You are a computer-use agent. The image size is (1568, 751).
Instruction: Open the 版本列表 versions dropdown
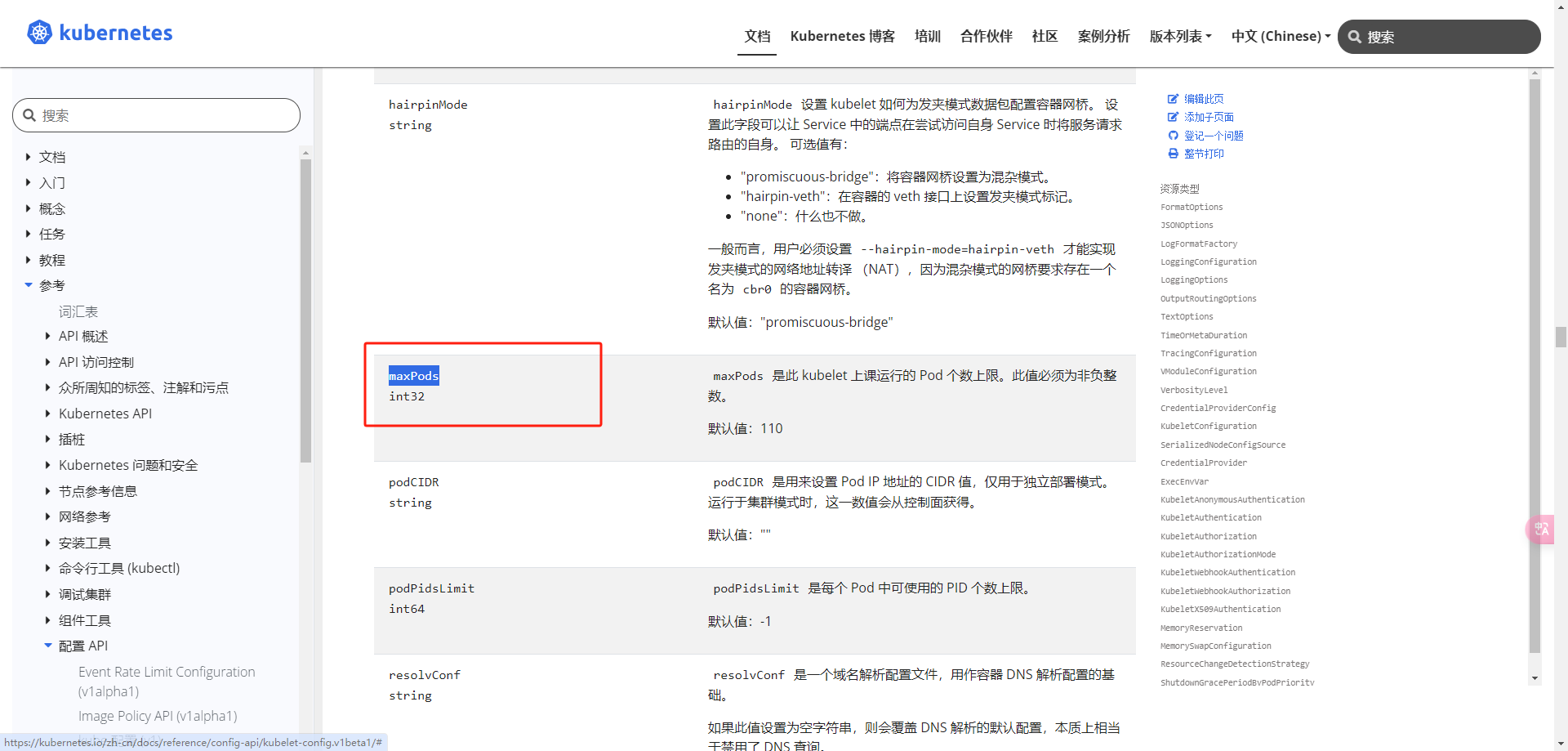click(1180, 36)
